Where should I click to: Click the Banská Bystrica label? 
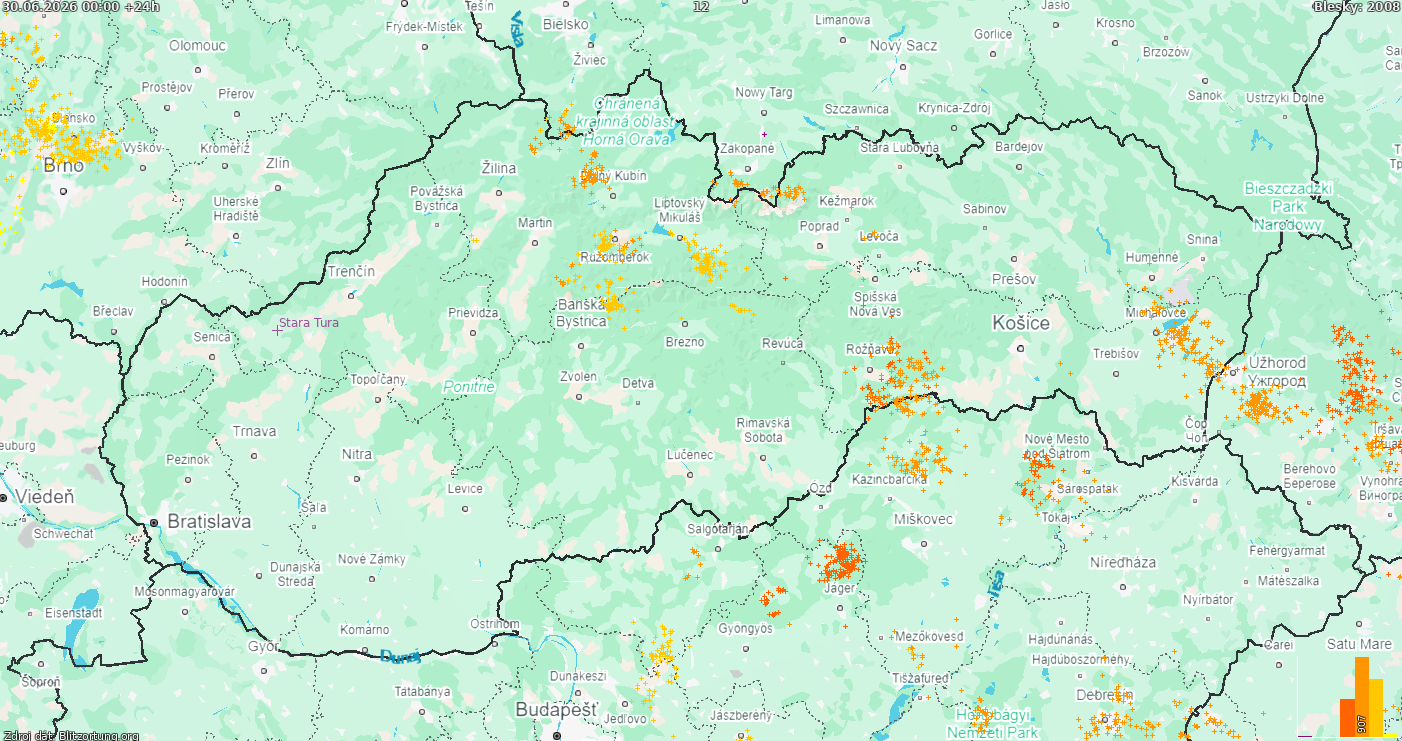point(581,313)
